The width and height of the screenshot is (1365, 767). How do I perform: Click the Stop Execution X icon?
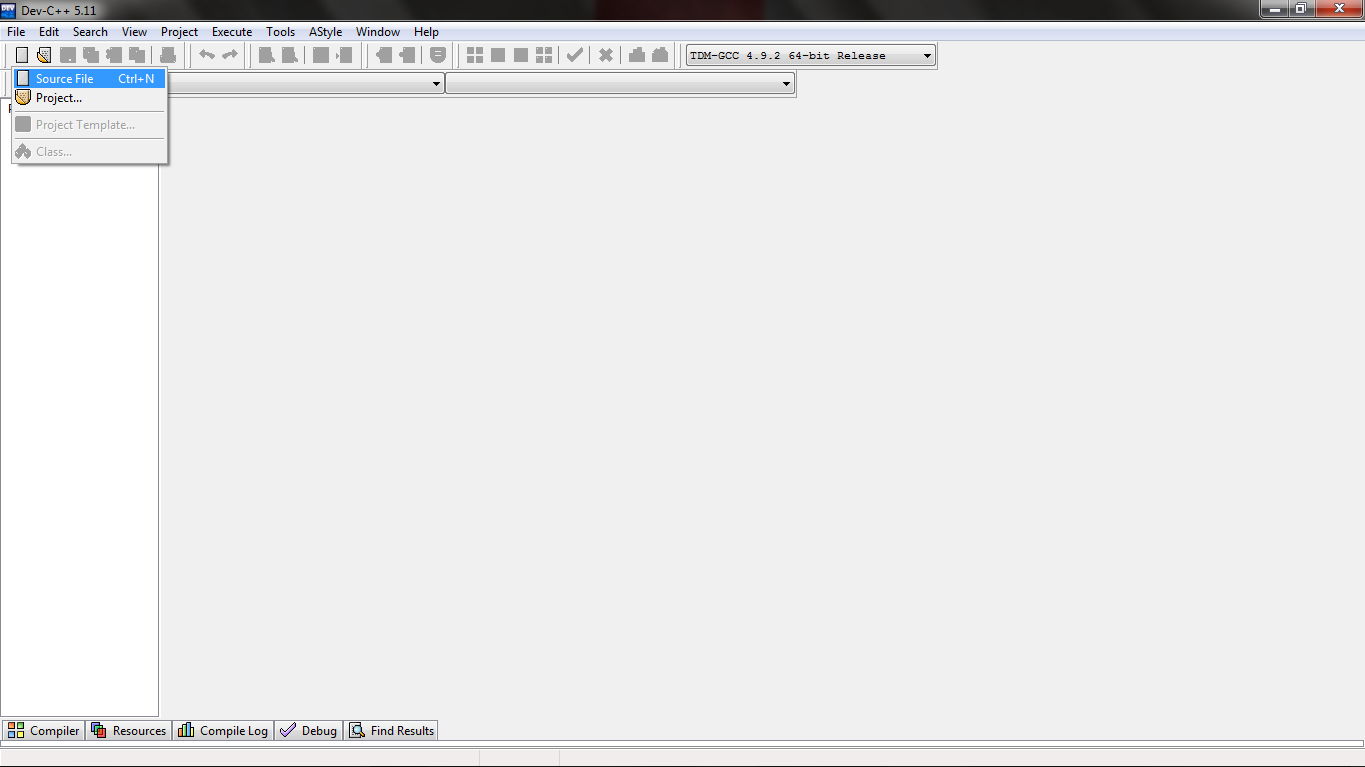(x=606, y=55)
